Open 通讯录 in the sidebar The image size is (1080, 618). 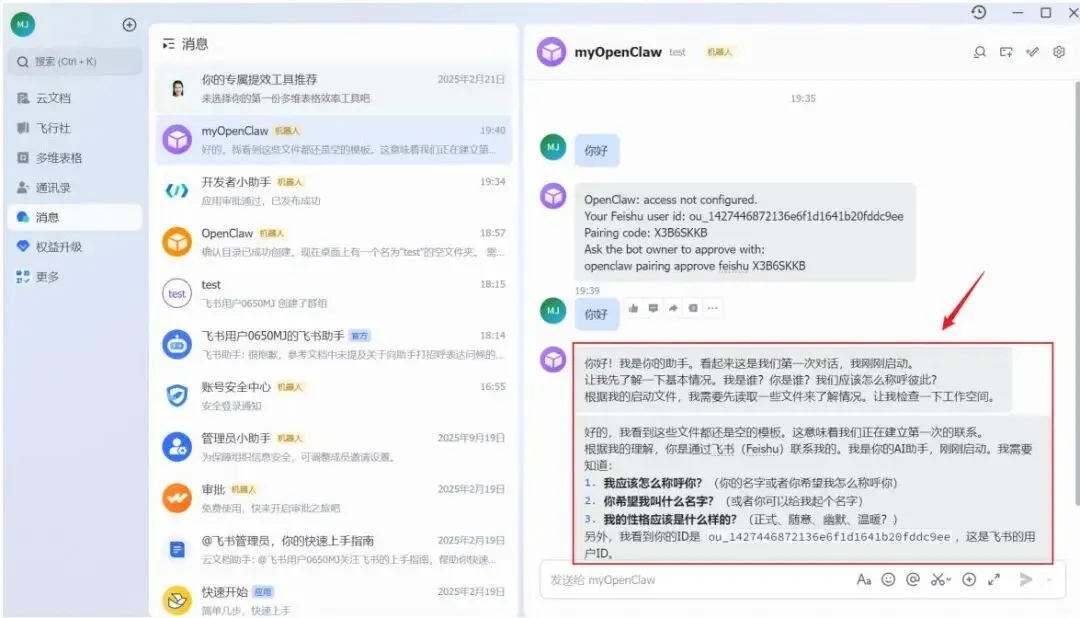coord(76,187)
